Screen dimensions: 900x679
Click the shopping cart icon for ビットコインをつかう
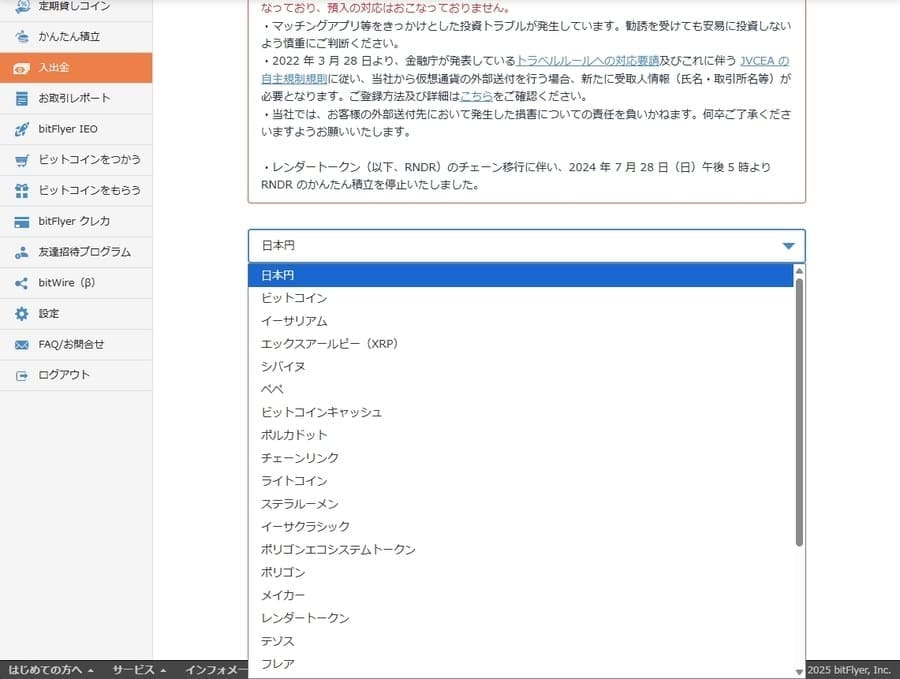(22, 160)
